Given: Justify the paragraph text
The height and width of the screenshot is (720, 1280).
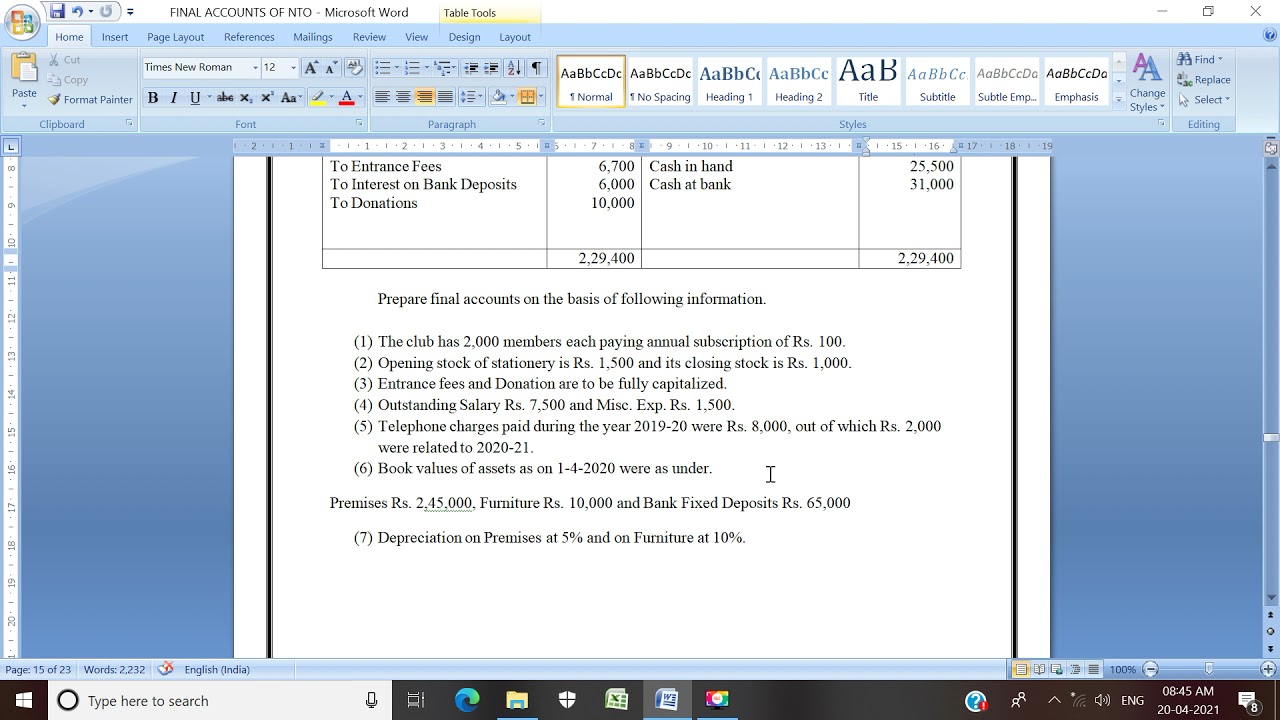Looking at the screenshot, I should pyautogui.click(x=445, y=97).
